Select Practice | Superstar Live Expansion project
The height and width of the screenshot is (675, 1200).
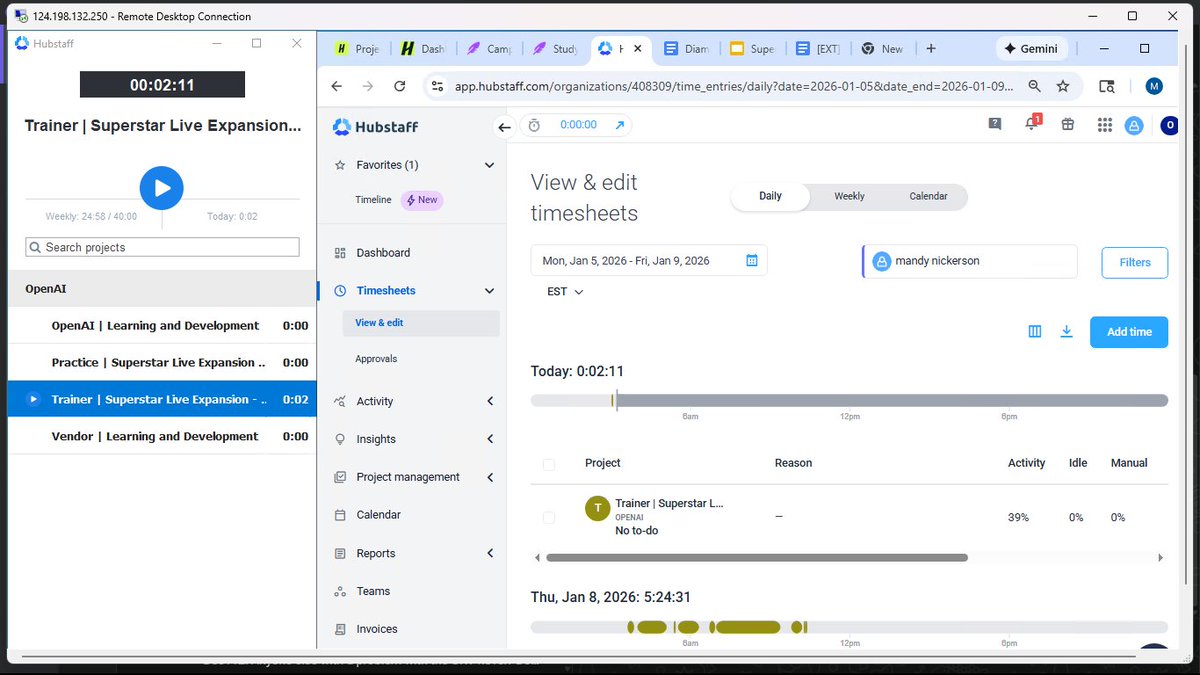click(162, 362)
